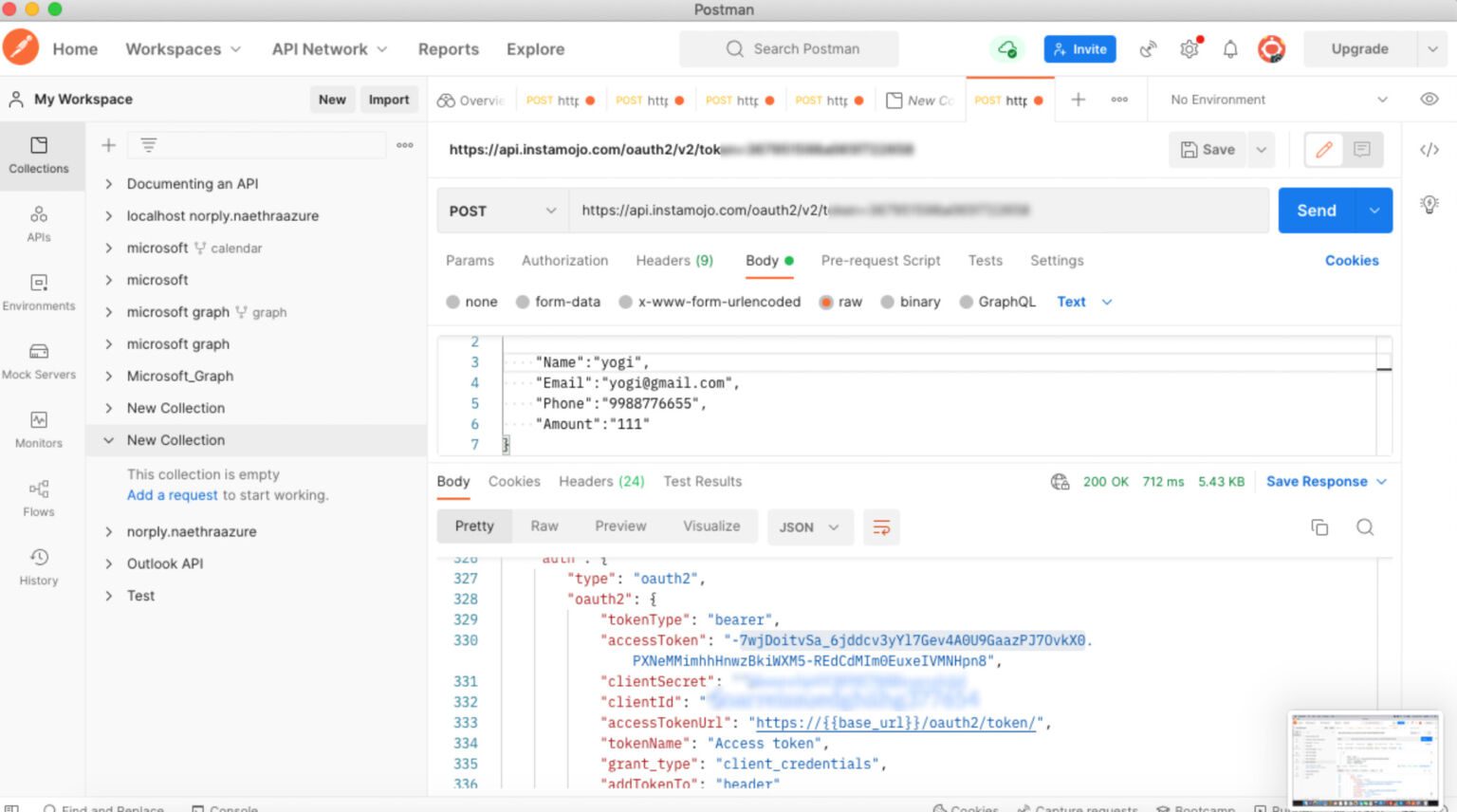Image resolution: width=1457 pixels, height=812 pixels.
Task: Copy response body icon
Action: coord(1319,527)
